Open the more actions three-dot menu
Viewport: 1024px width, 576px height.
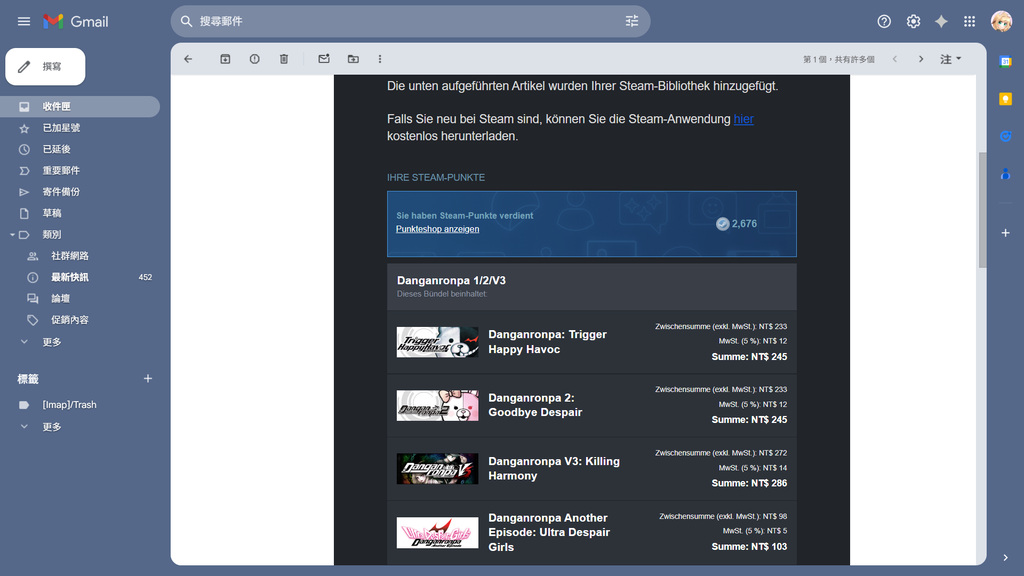[x=380, y=59]
